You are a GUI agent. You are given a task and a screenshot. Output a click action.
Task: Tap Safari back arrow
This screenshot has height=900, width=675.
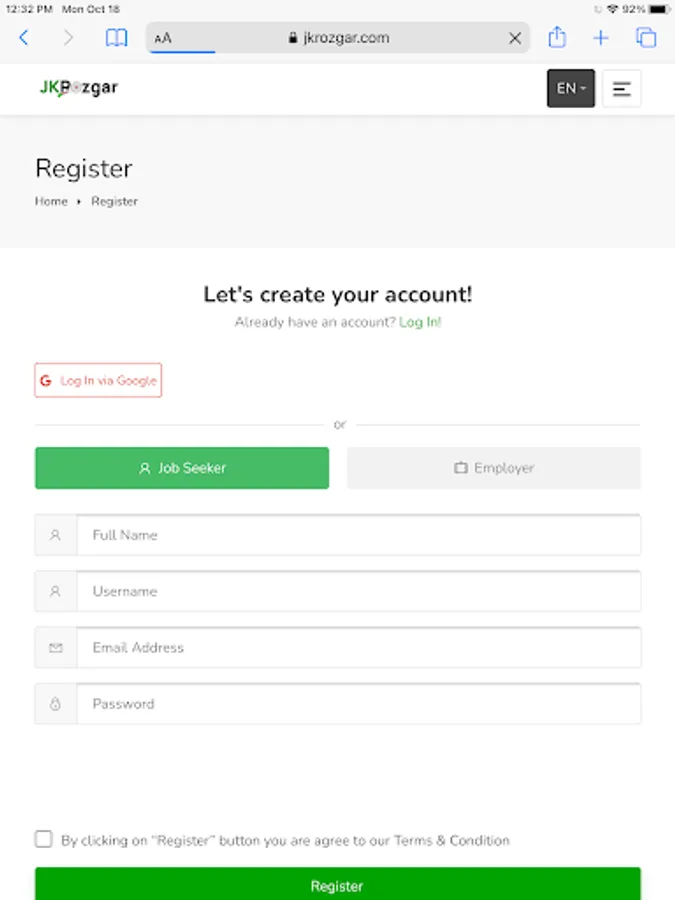tap(24, 38)
